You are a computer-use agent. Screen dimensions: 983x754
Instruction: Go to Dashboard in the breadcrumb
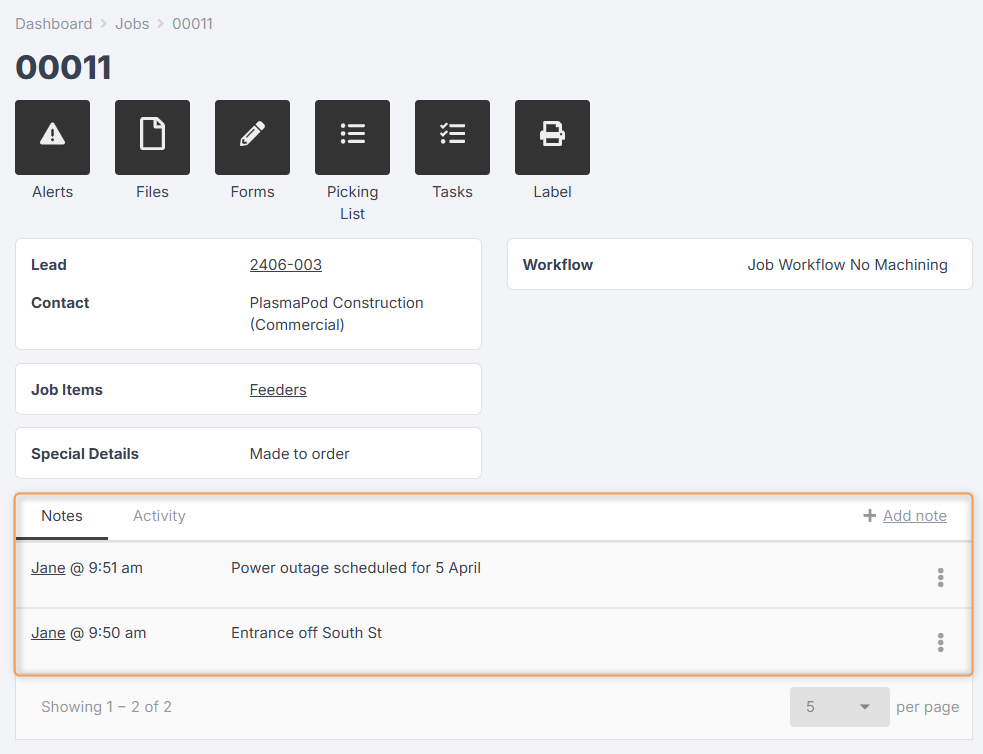54,24
